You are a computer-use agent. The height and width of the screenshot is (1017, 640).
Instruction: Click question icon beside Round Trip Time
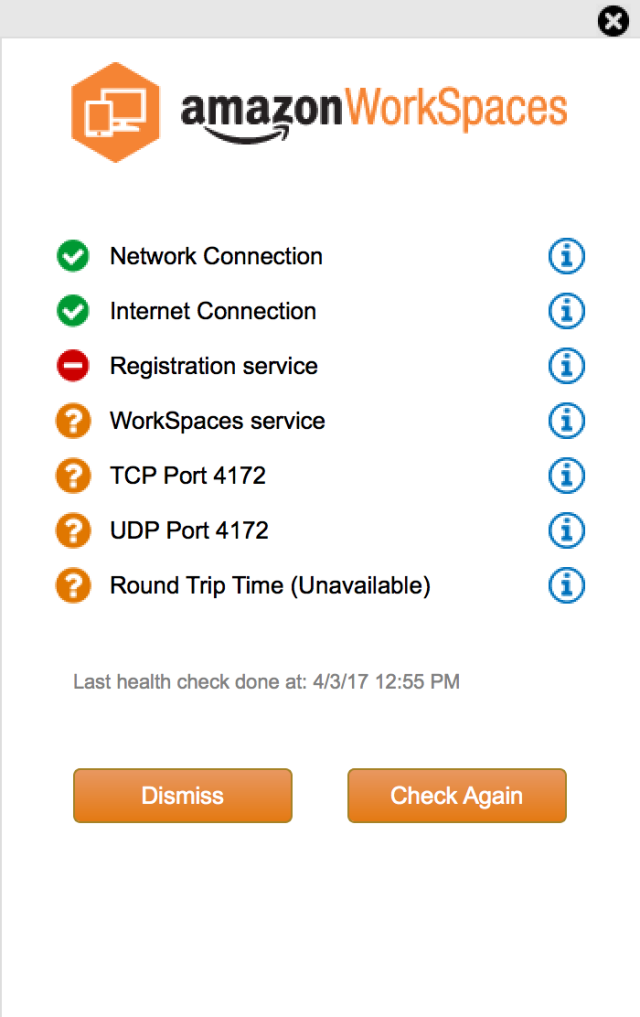73,585
